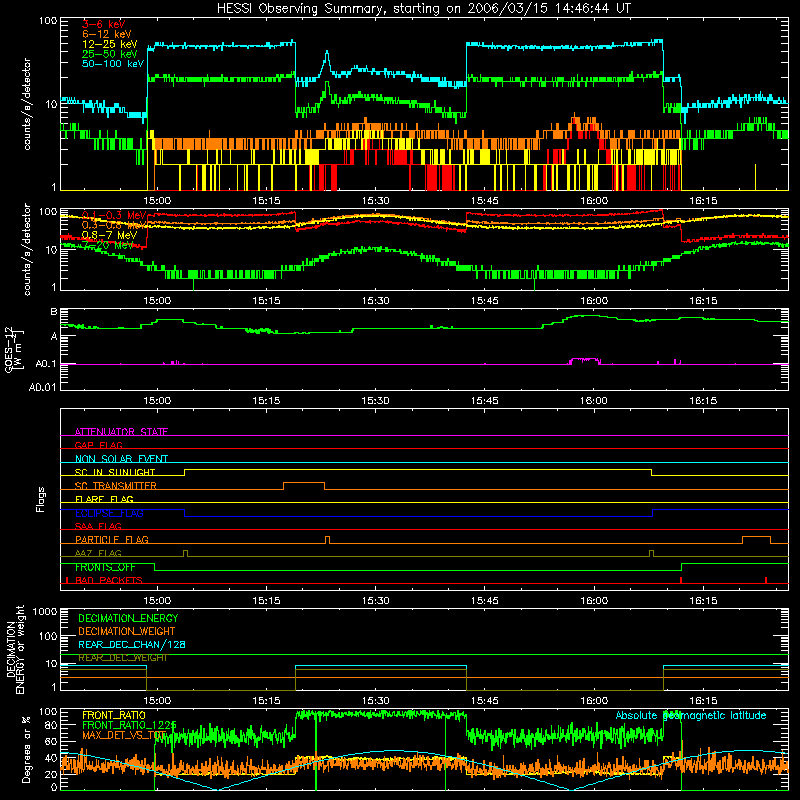Select the 50-100 keV legend label
This screenshot has height=800, width=800.
click(113, 64)
